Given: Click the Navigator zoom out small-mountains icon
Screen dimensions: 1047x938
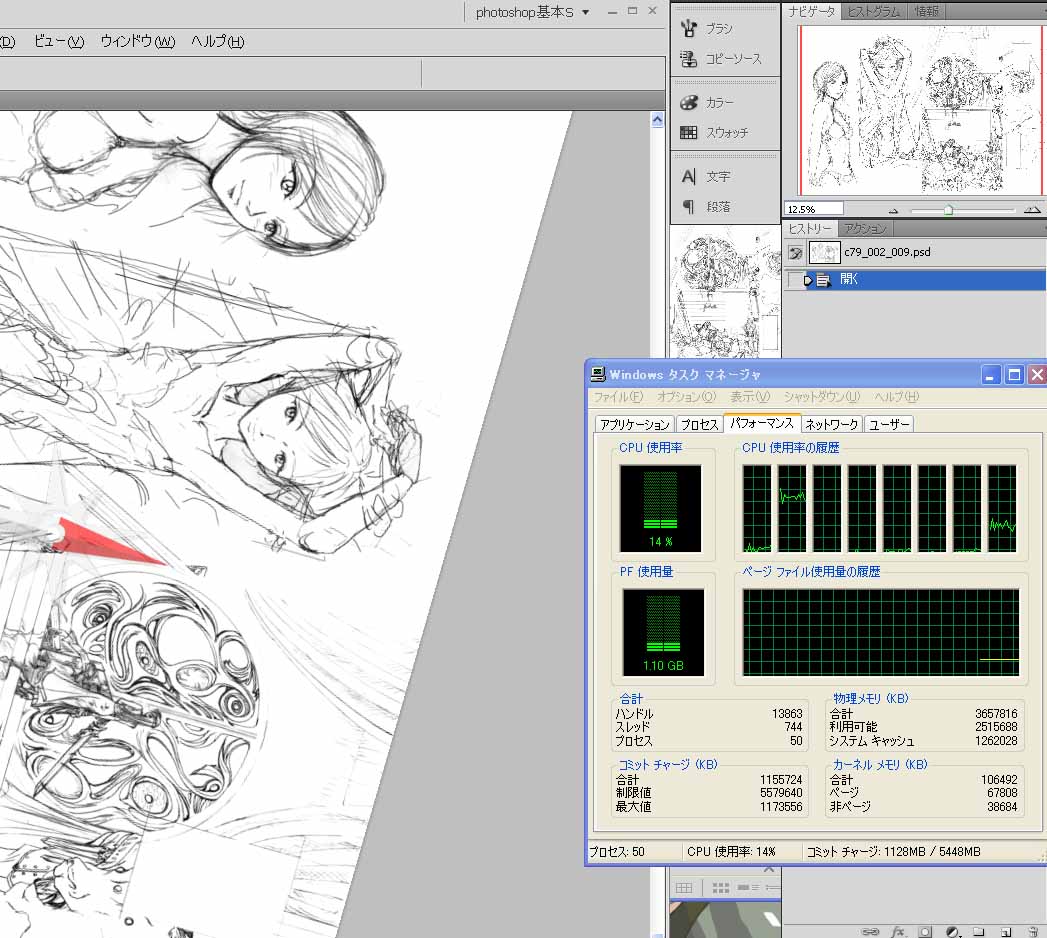Looking at the screenshot, I should (893, 210).
